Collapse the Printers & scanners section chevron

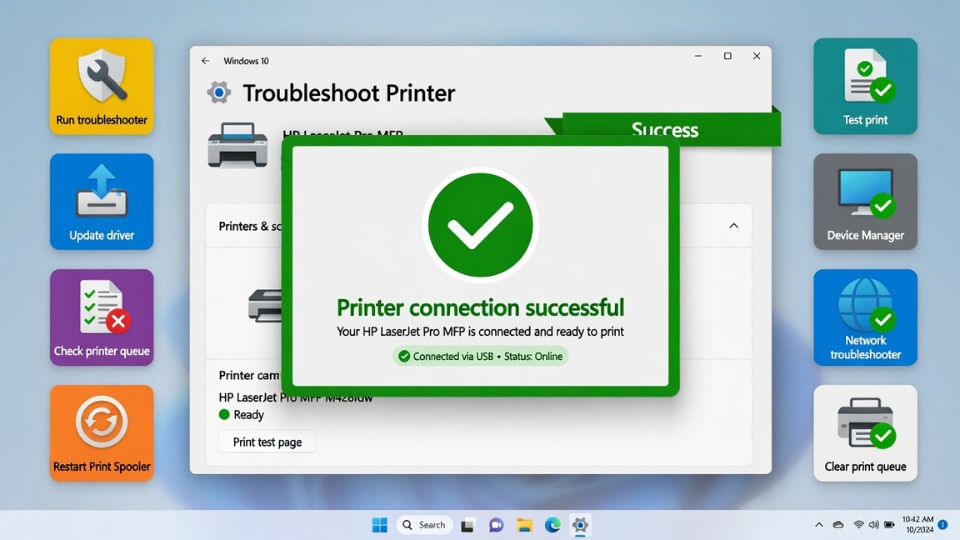733,226
